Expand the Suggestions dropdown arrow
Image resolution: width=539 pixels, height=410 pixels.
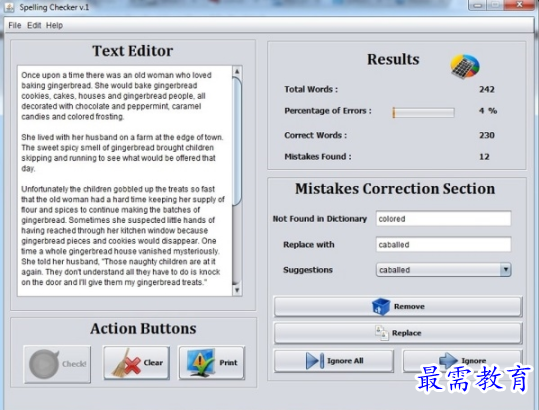coord(505,270)
